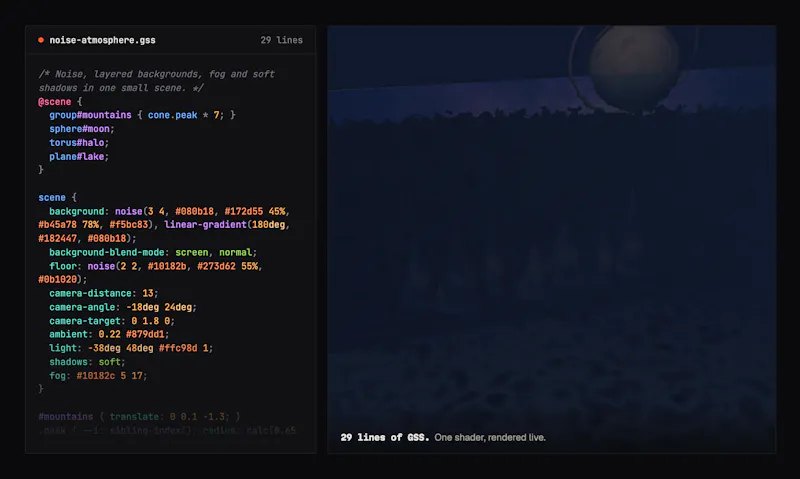Click the color value #172d55 45%
The height and width of the screenshot is (479, 800).
coord(255,211)
